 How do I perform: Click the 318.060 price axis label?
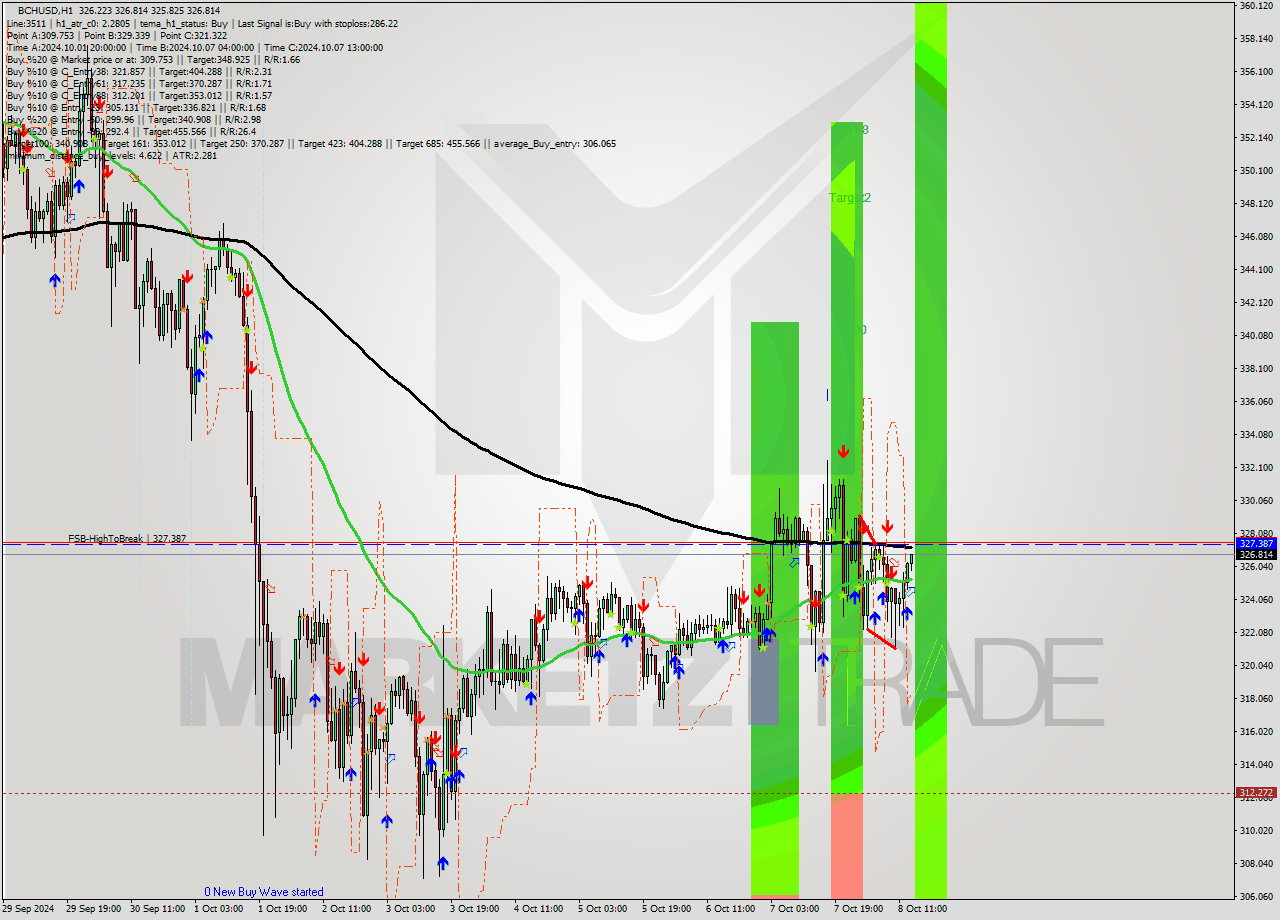pyautogui.click(x=1255, y=699)
